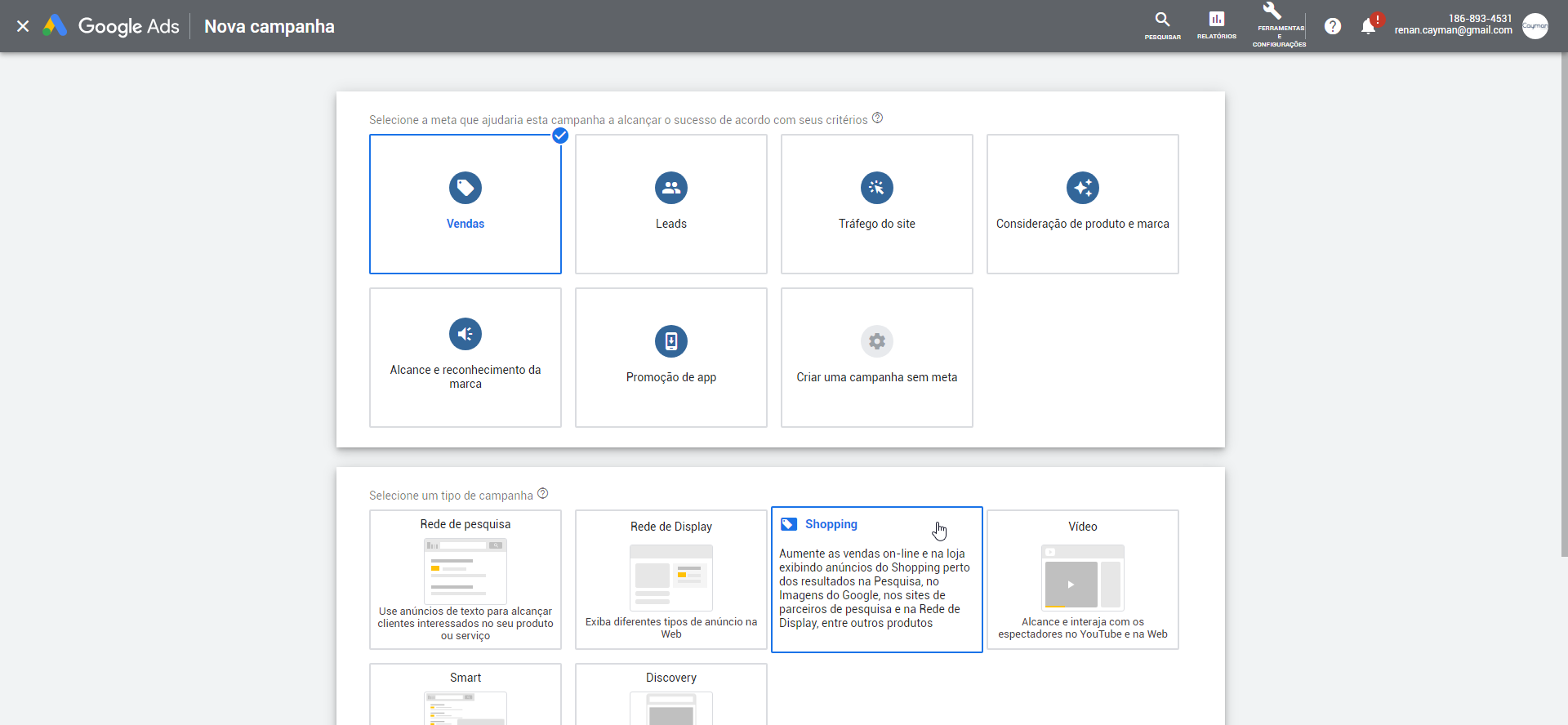Select the Vendas goal card
Screen dimensions: 1568x725
tap(465, 204)
